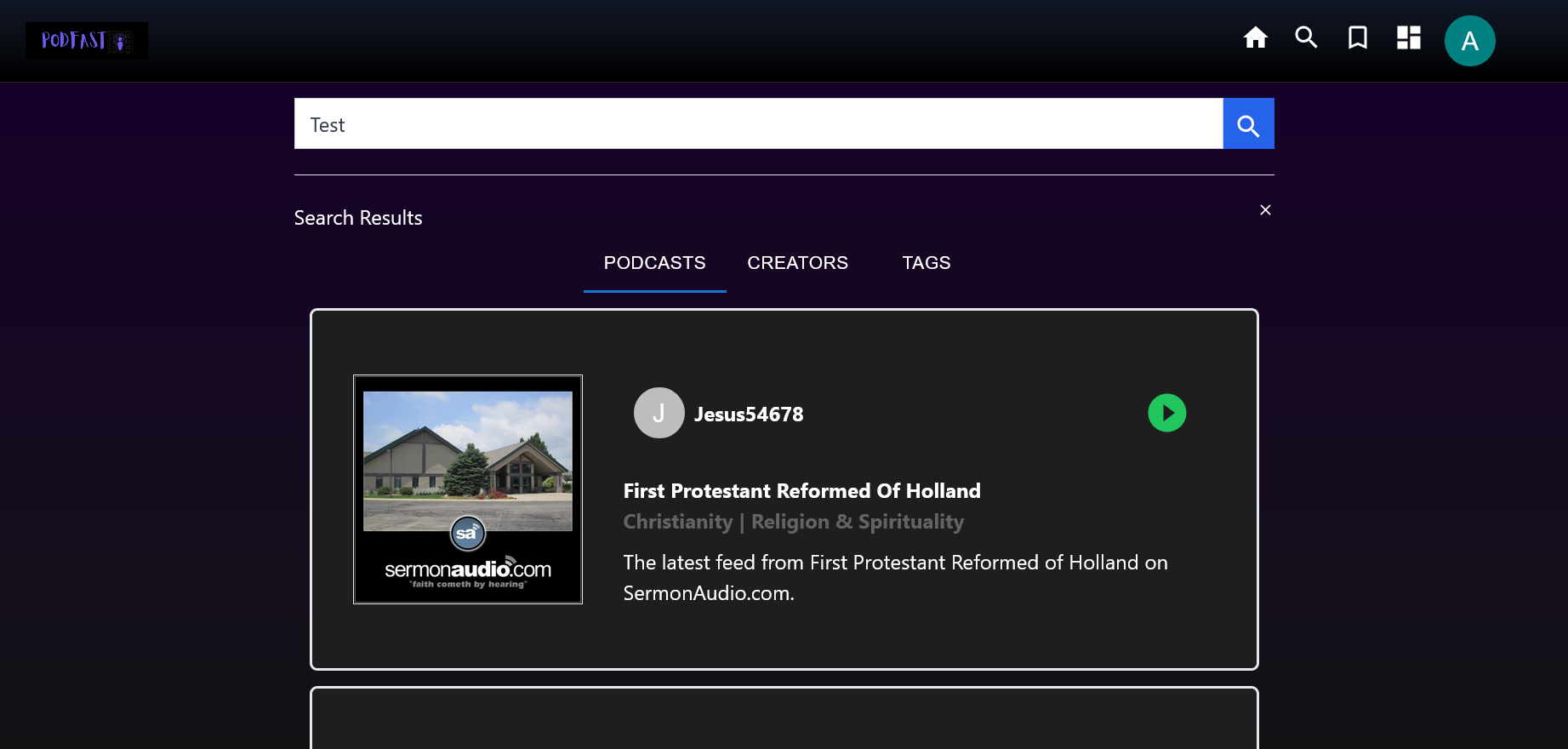Screen dimensions: 1568x749
Task: Click the 'J' creator avatar
Action: coord(659,413)
